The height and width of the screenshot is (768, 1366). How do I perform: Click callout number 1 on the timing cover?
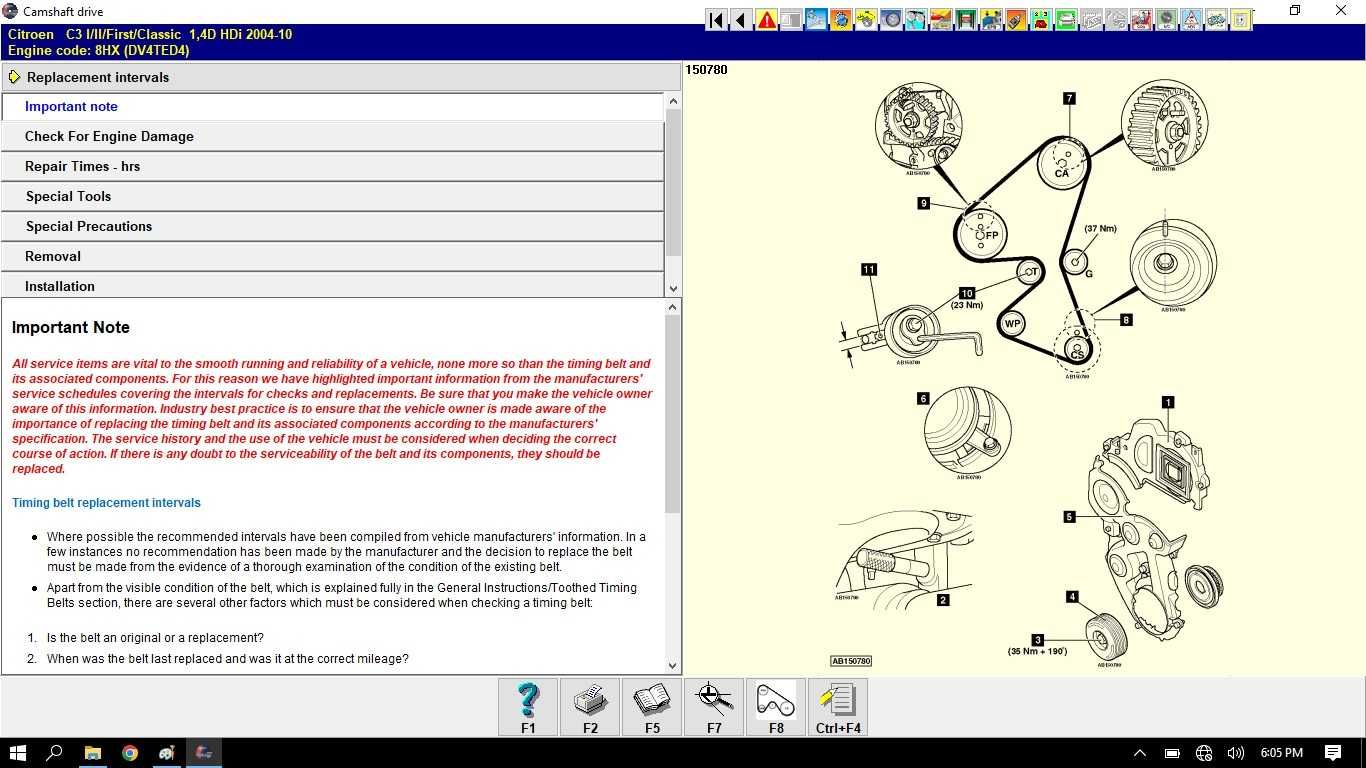[x=1167, y=402]
